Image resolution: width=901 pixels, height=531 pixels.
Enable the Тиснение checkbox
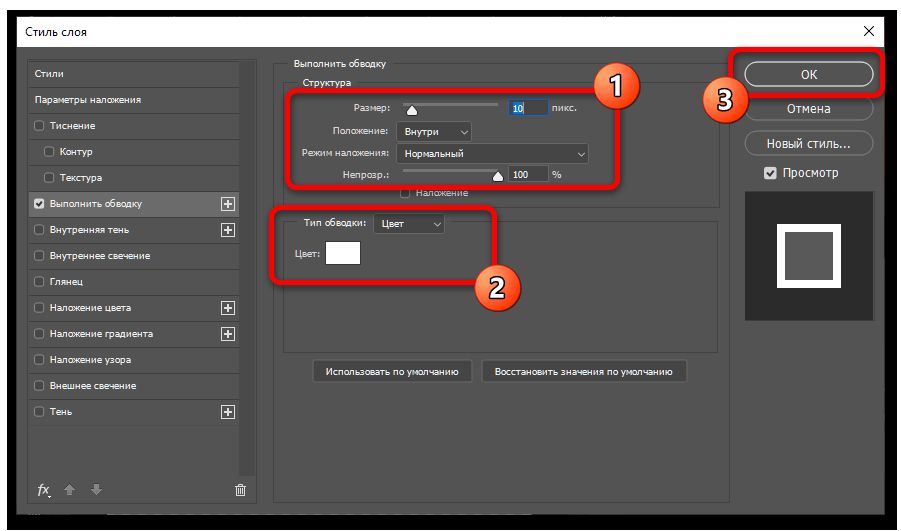pos(40,126)
